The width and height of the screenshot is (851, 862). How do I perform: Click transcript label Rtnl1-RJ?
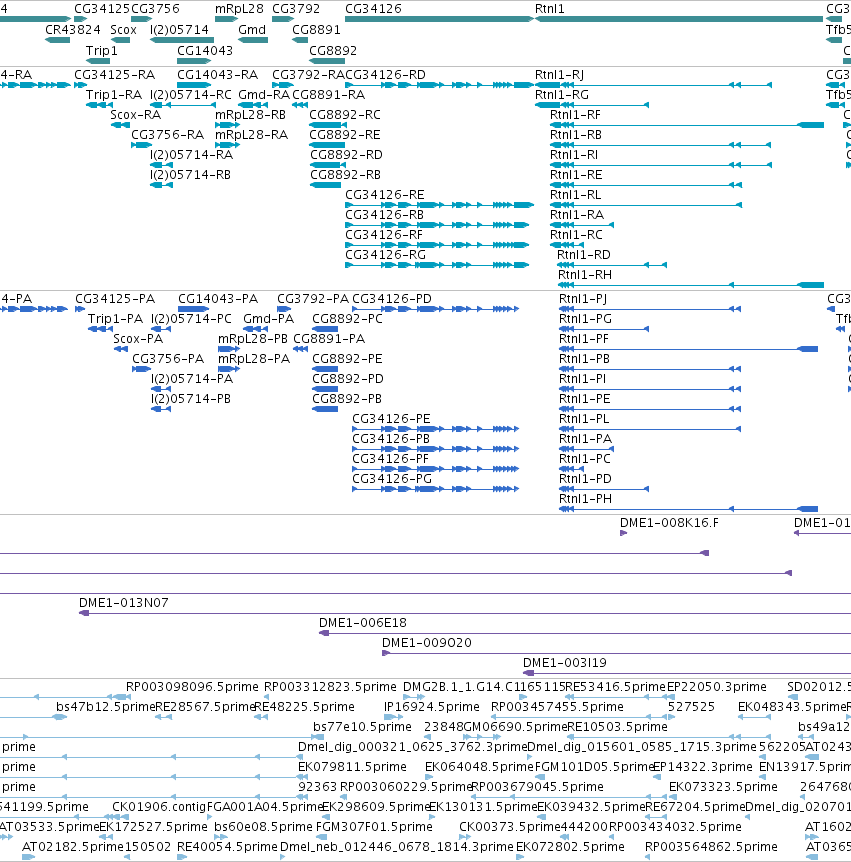click(x=559, y=75)
